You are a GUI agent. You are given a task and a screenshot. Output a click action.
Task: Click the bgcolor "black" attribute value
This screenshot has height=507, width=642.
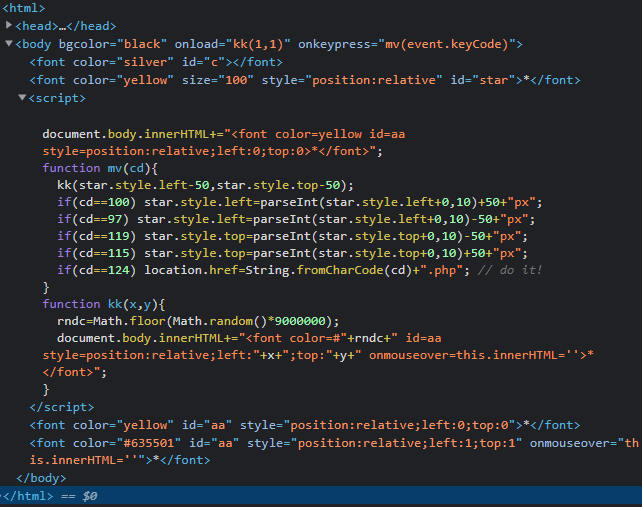[142, 44]
